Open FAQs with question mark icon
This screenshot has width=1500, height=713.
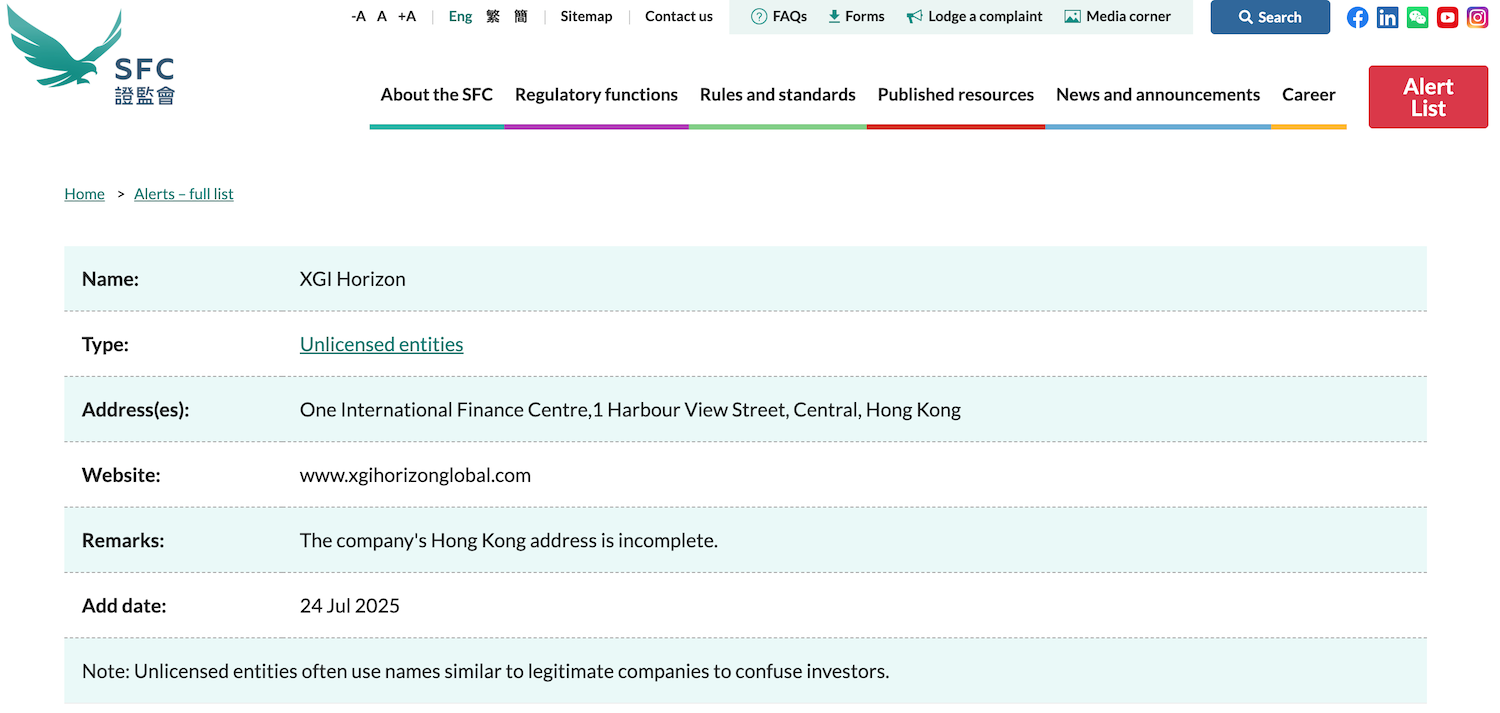point(779,16)
